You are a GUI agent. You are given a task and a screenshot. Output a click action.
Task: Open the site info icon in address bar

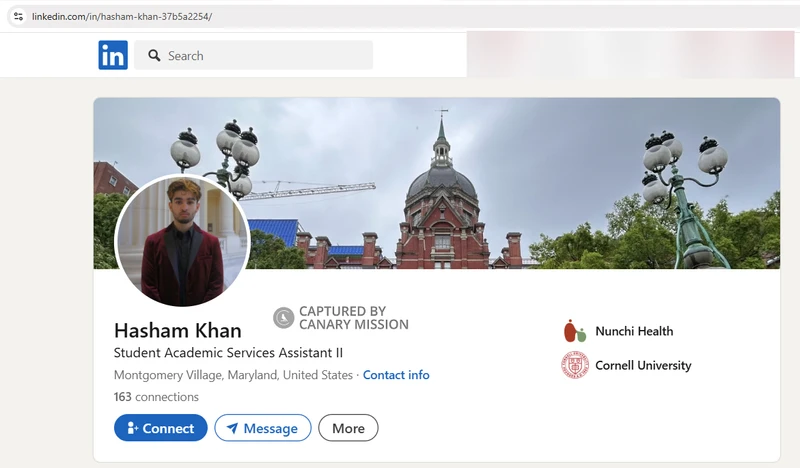[x=18, y=16]
